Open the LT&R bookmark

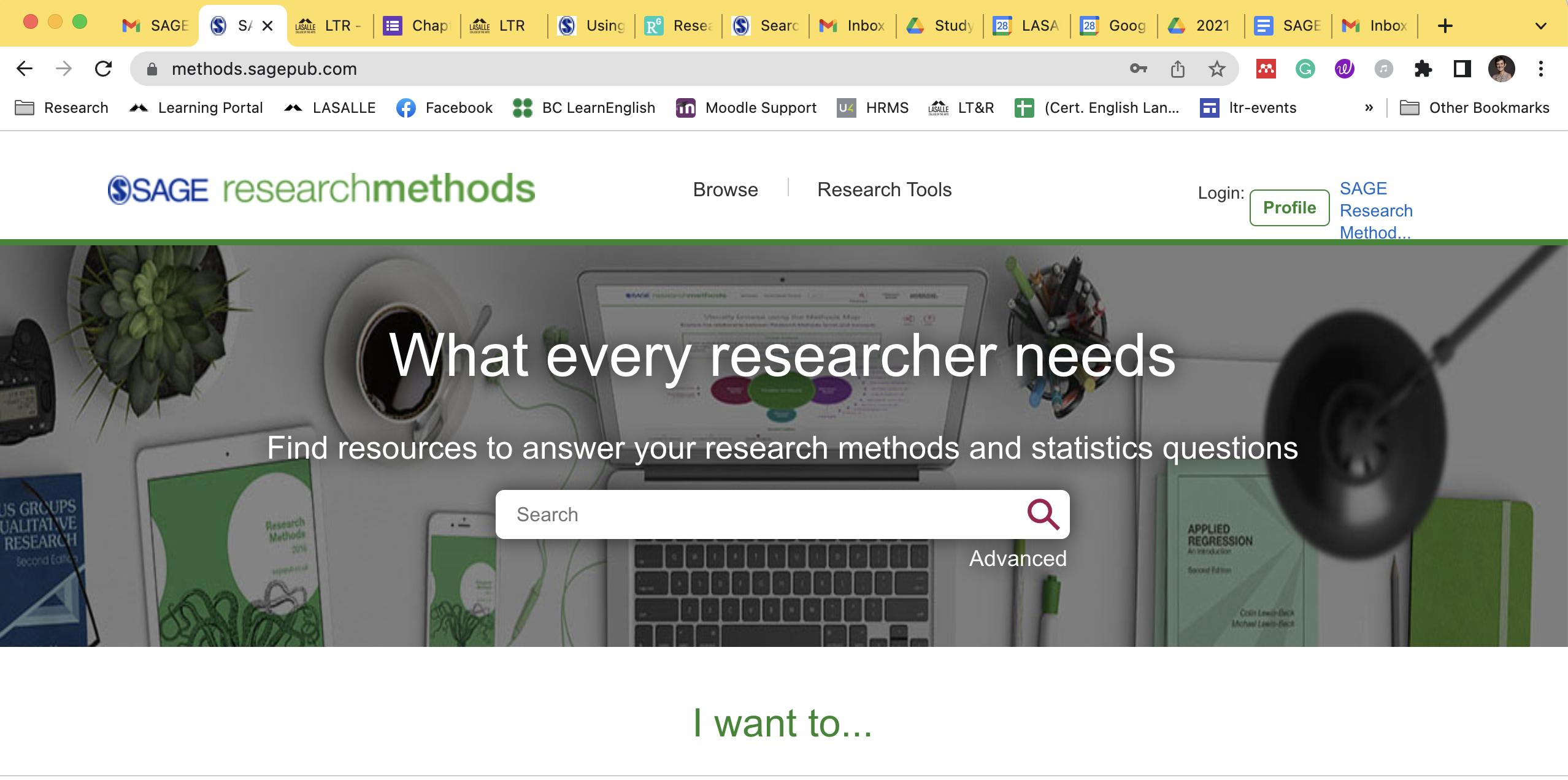[962, 108]
